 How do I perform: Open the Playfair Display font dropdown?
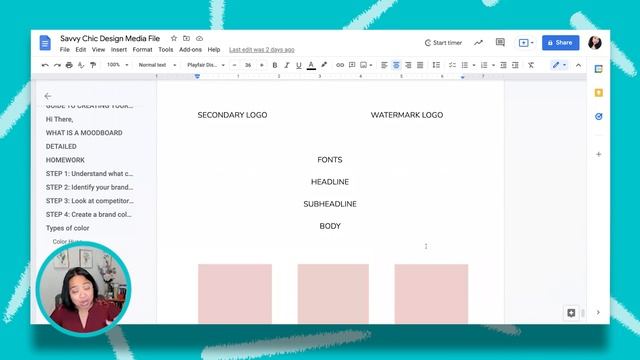click(206, 65)
